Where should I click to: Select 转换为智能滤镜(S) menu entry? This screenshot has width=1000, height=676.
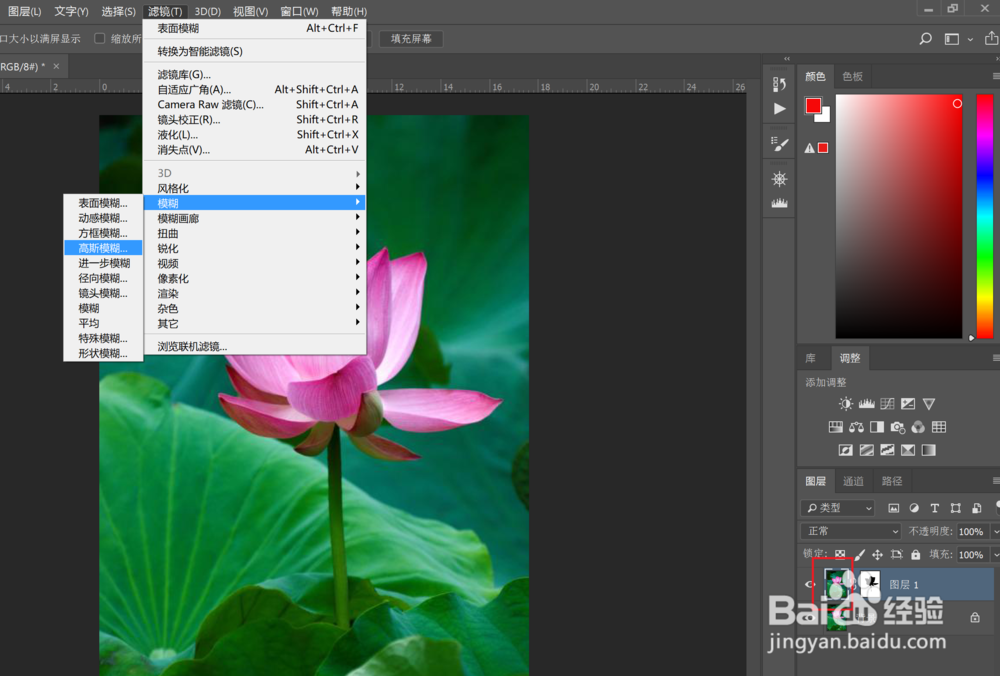click(x=255, y=52)
